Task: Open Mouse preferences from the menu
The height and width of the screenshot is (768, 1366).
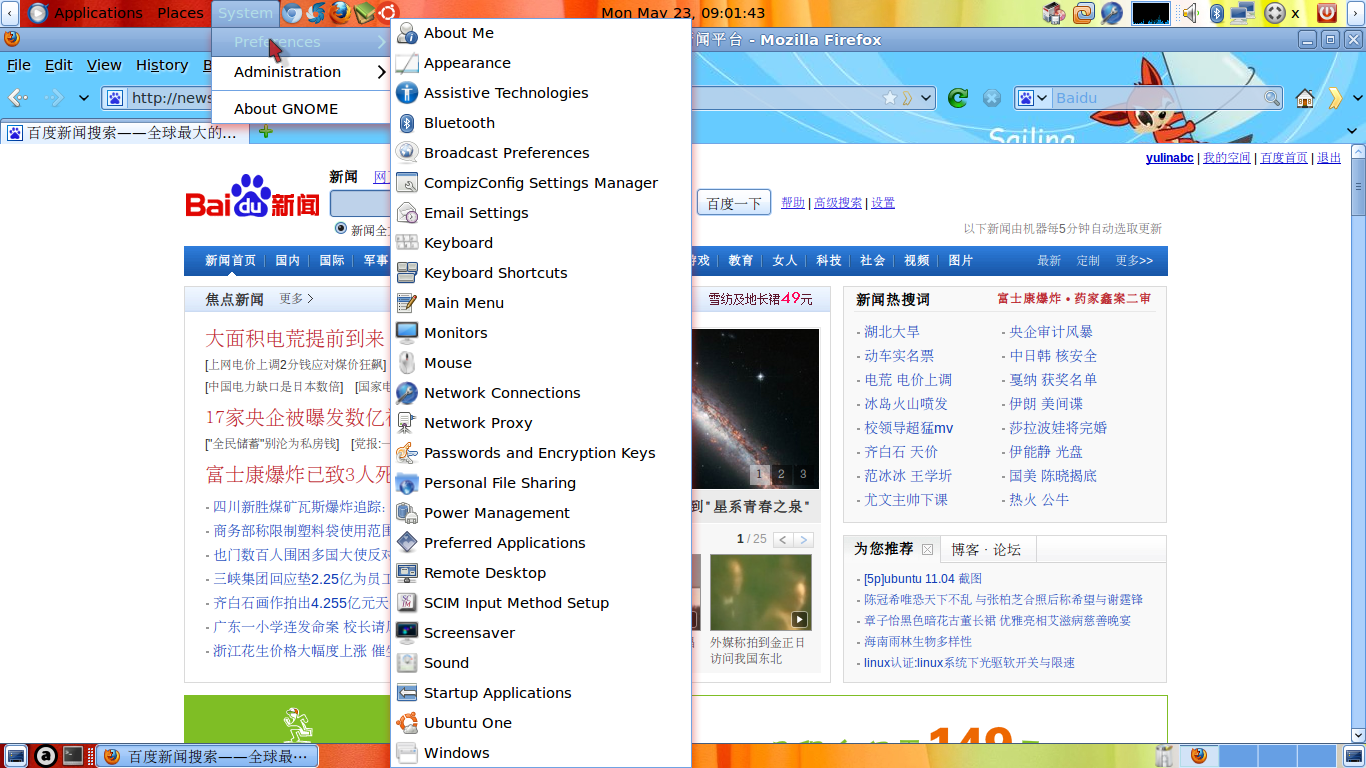Action: click(x=541, y=363)
